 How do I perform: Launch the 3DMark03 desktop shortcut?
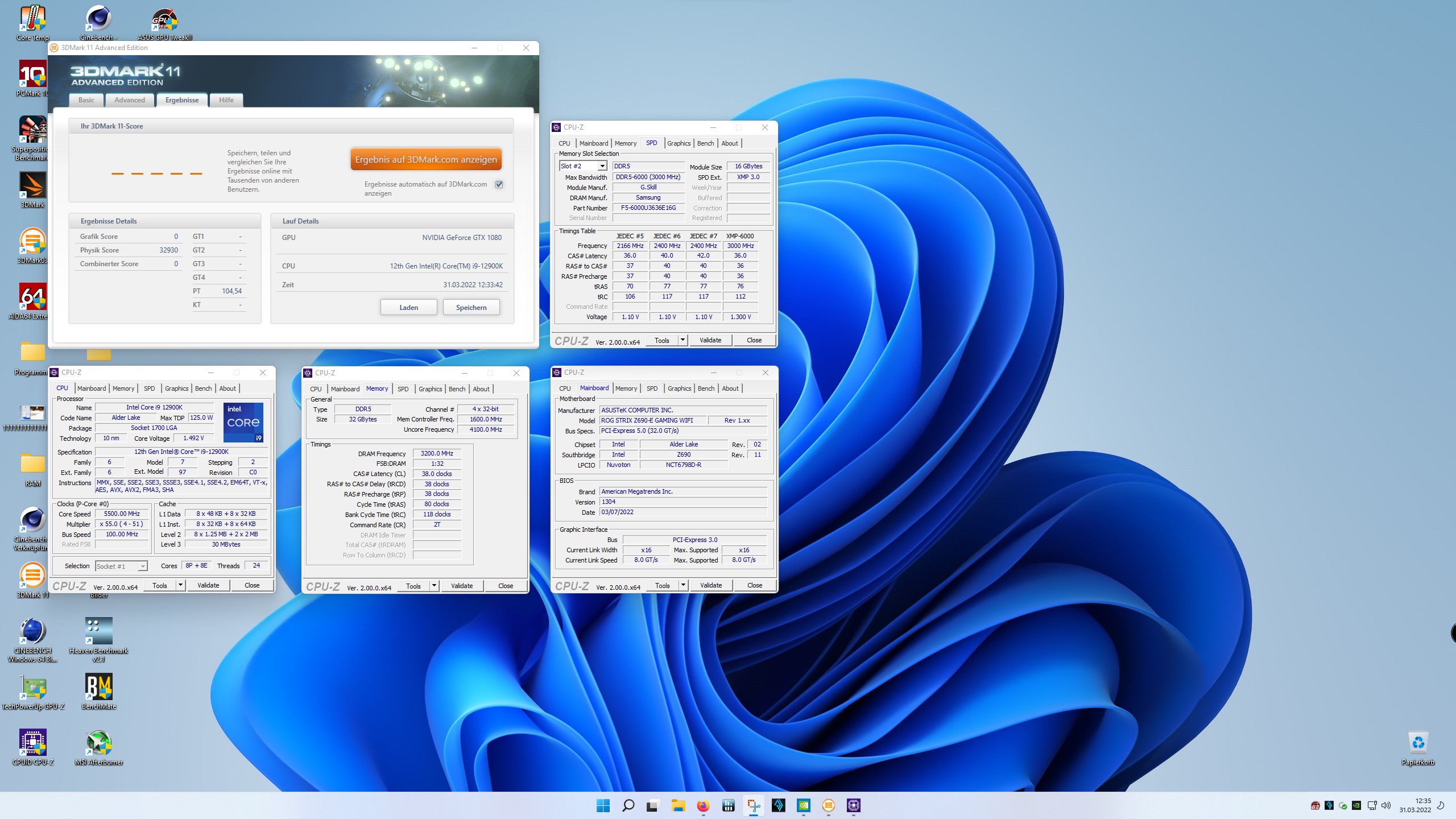[32, 246]
